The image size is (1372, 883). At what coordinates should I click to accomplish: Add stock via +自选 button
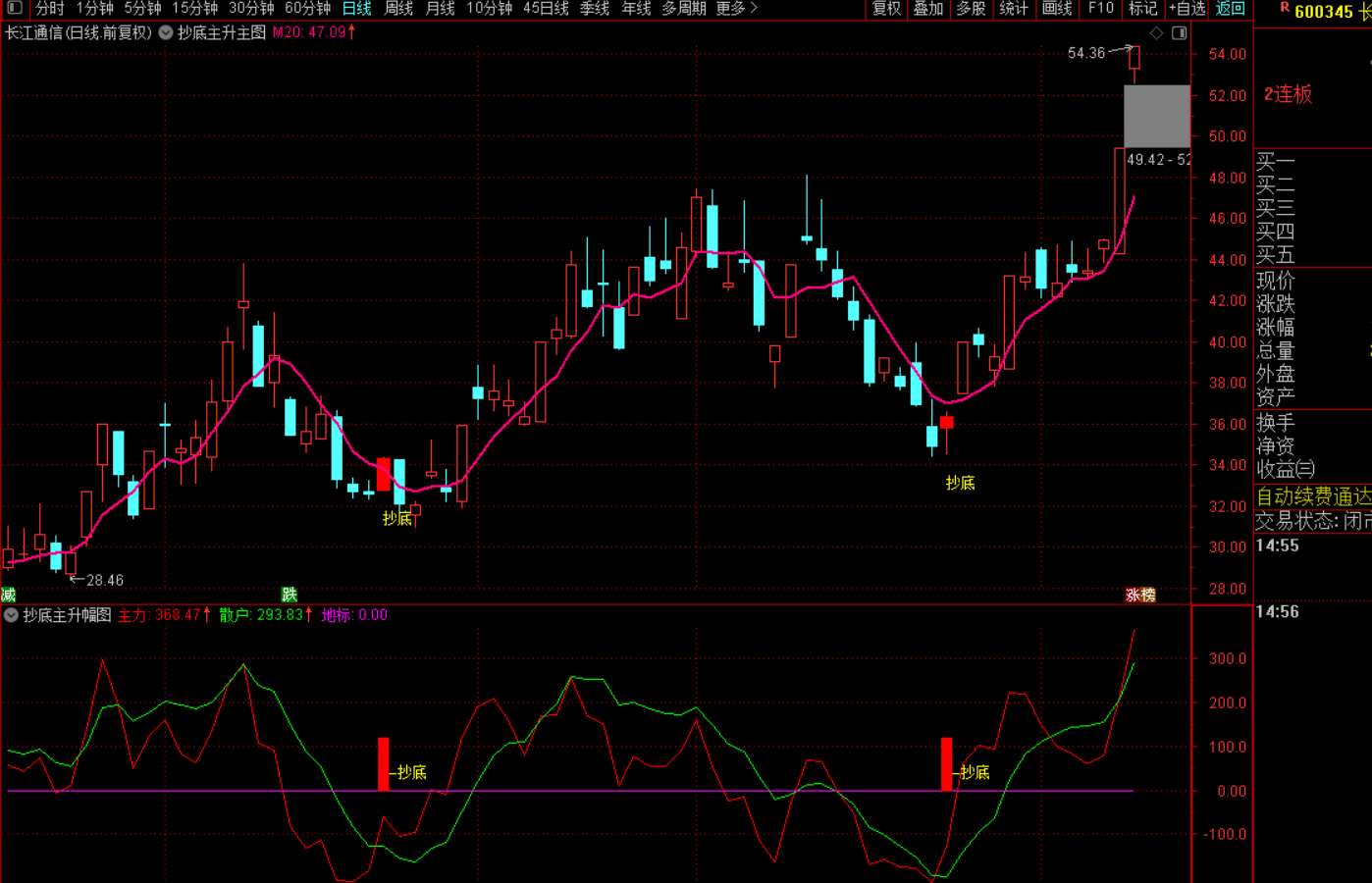click(1187, 9)
